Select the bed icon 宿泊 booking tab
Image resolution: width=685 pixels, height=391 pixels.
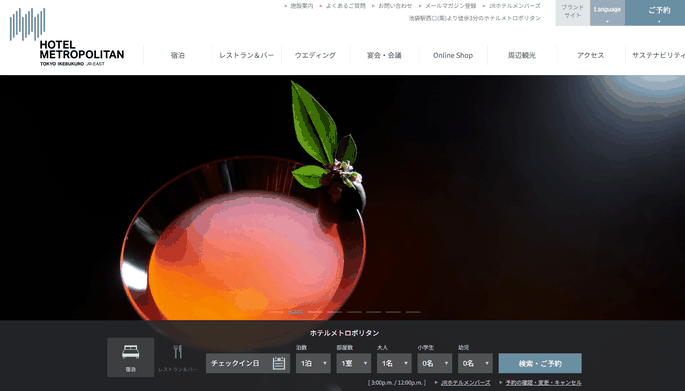point(131,357)
